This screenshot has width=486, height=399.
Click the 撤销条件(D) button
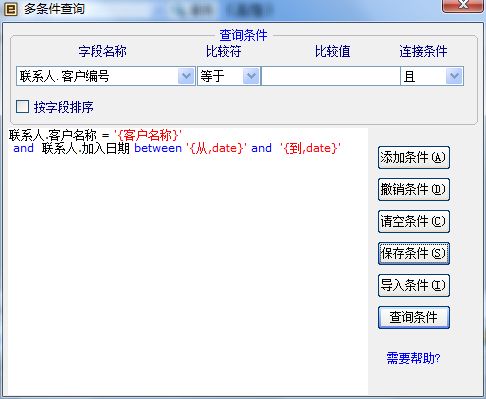(x=414, y=189)
